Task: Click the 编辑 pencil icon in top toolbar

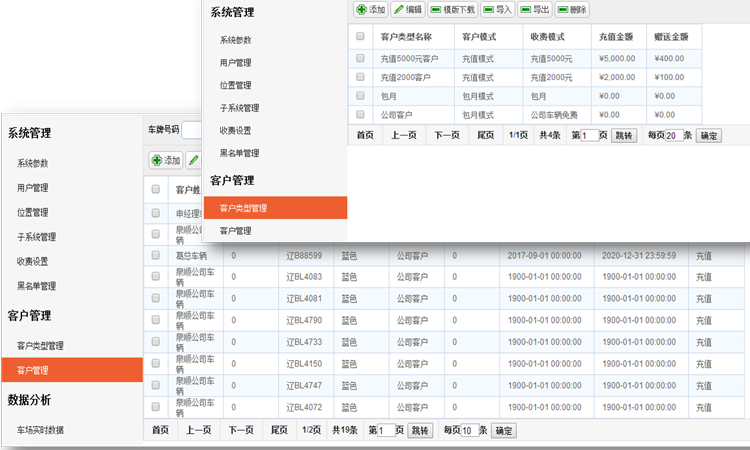Action: [399, 9]
